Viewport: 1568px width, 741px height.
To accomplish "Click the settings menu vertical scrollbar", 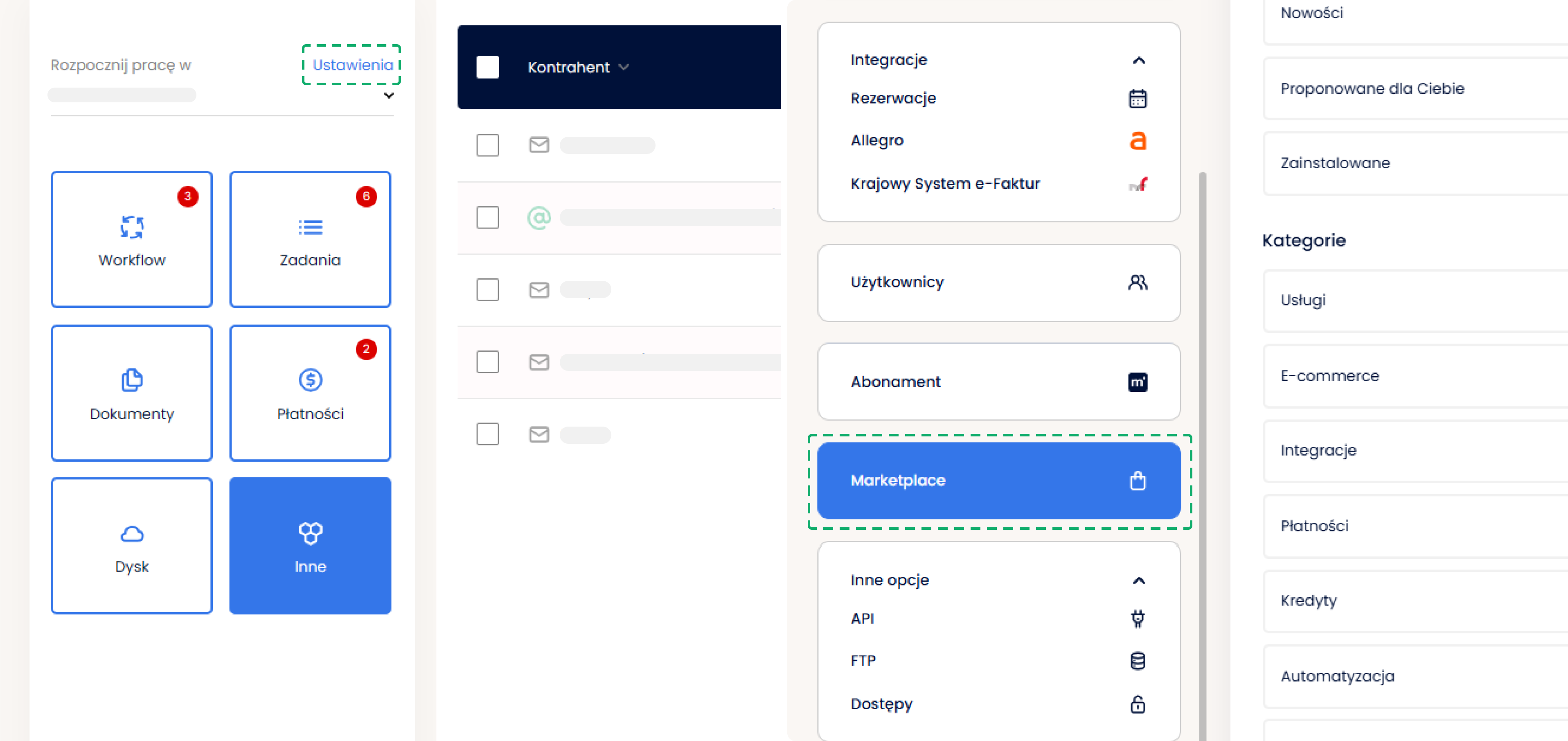I will tap(1202, 426).
